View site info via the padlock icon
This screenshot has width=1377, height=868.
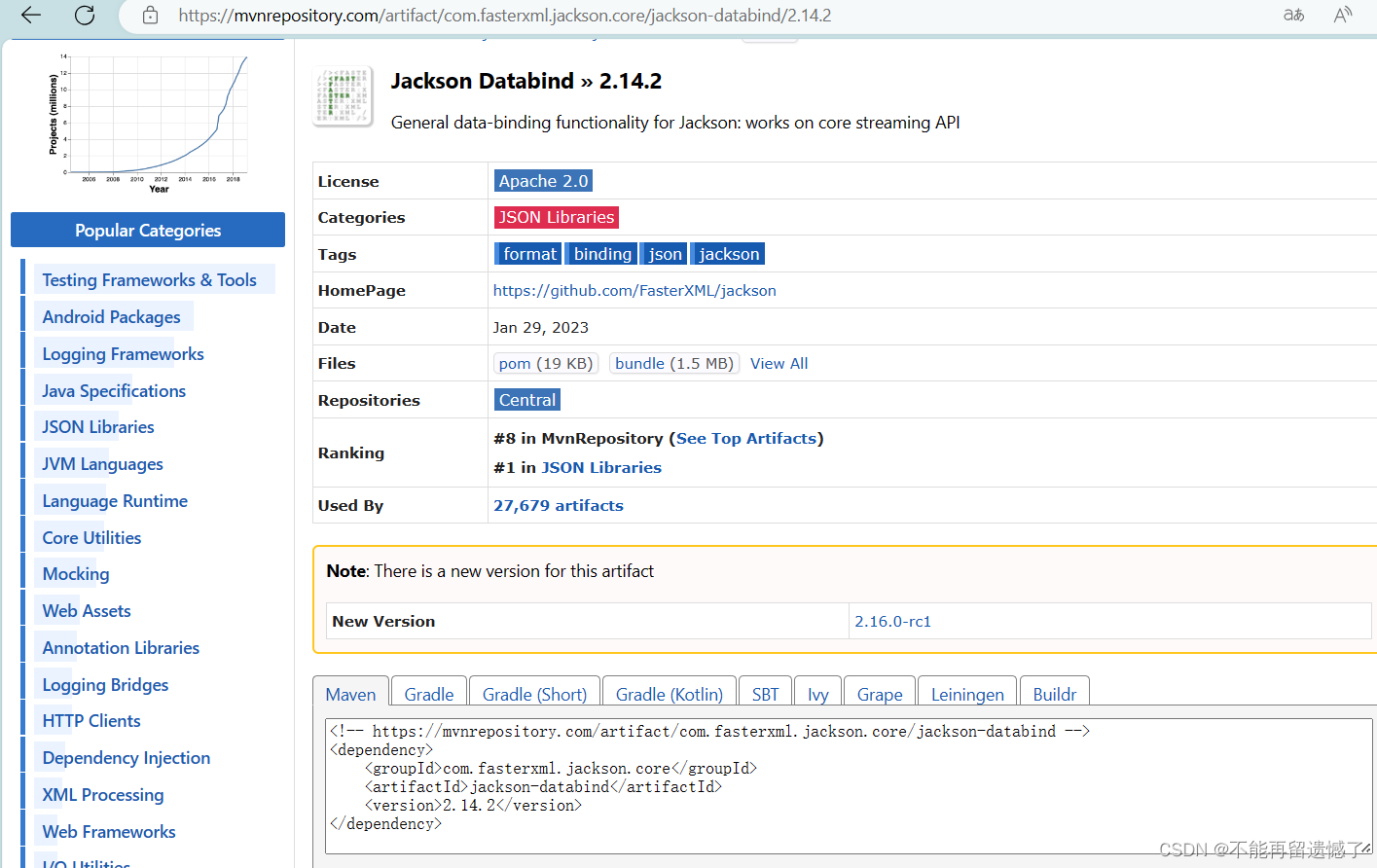150,15
